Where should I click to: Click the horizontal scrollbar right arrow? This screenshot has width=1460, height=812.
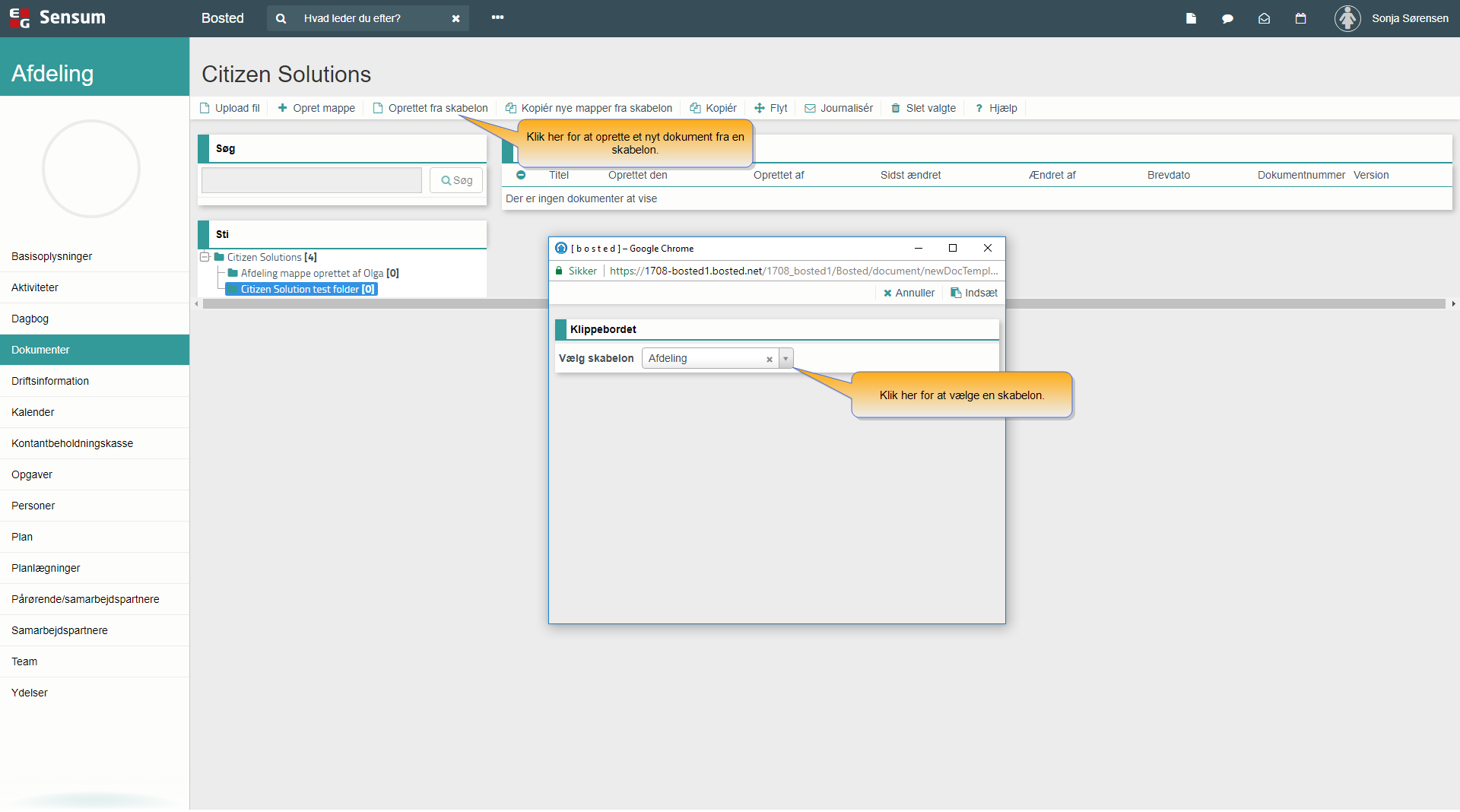(x=1453, y=303)
